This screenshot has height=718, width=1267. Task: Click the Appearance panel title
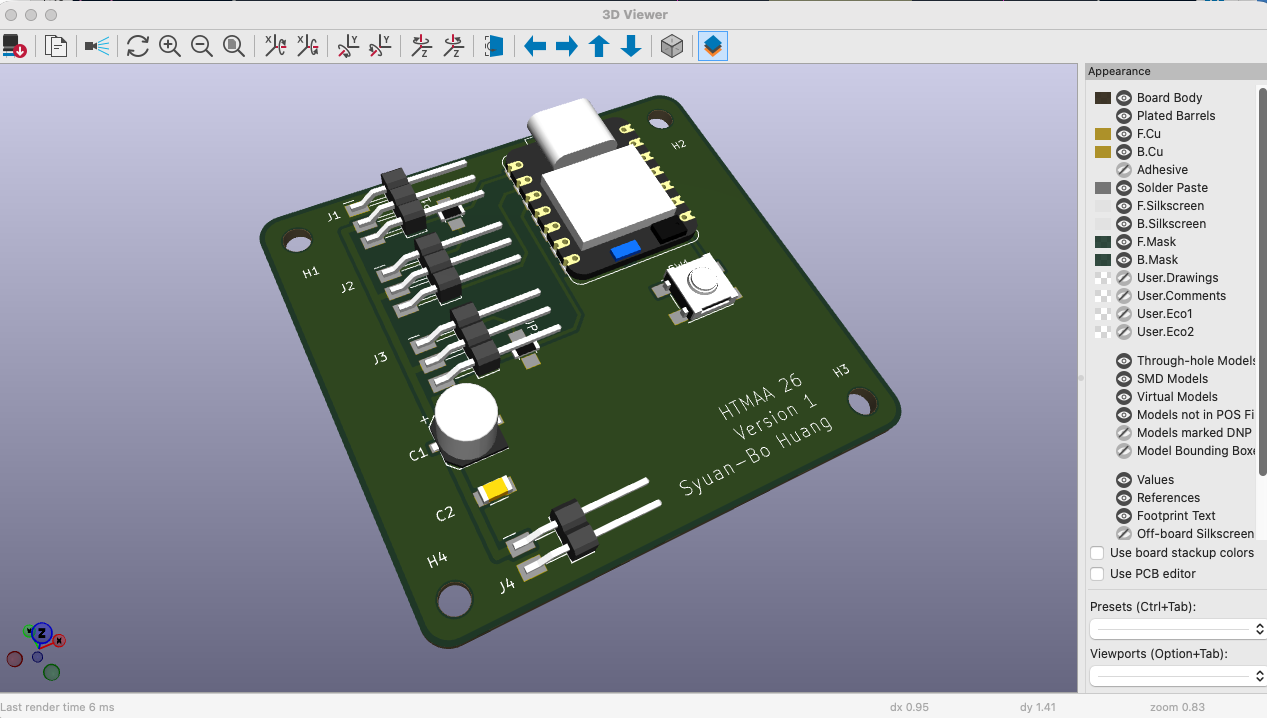(x=1119, y=71)
